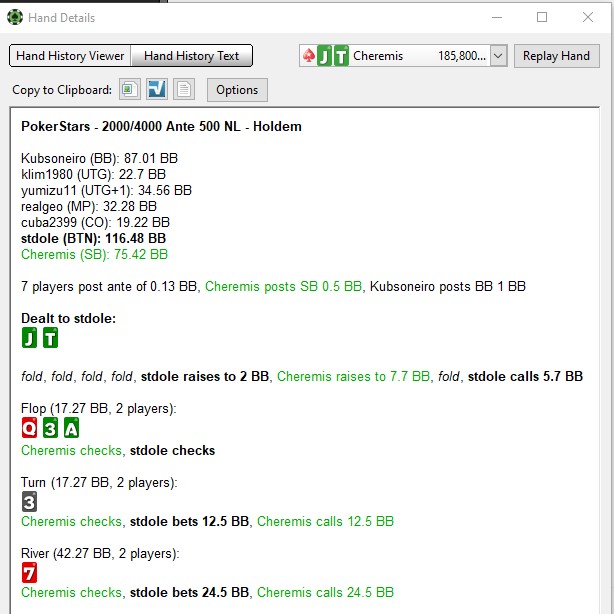Viewport: 614px width, 614px height.
Task: Click the PokerStars 2000/4000 Ante 500 heading
Action: pyautogui.click(x=161, y=126)
